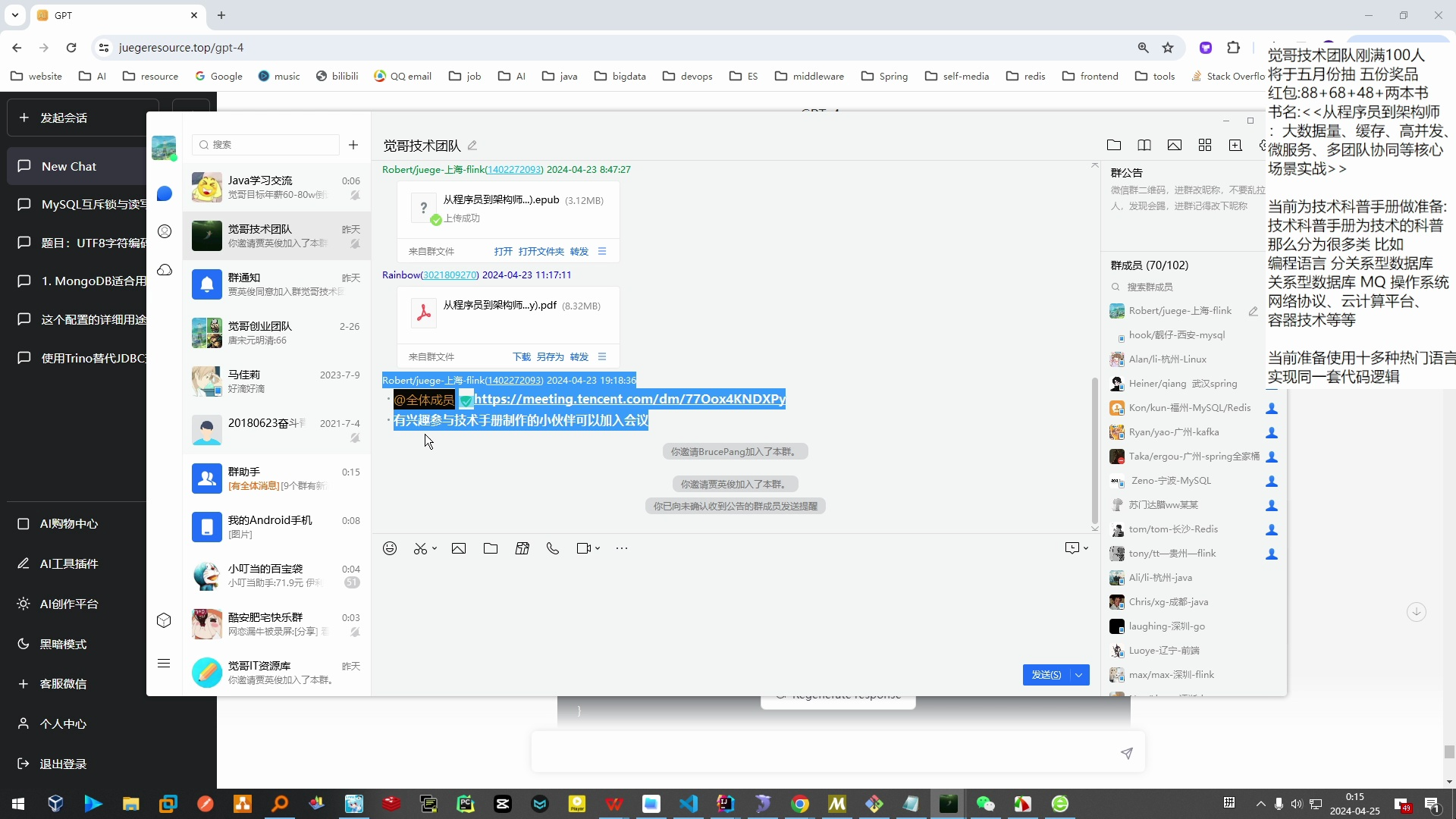
Task: Open the send button options dropdown
Action: click(x=1079, y=675)
